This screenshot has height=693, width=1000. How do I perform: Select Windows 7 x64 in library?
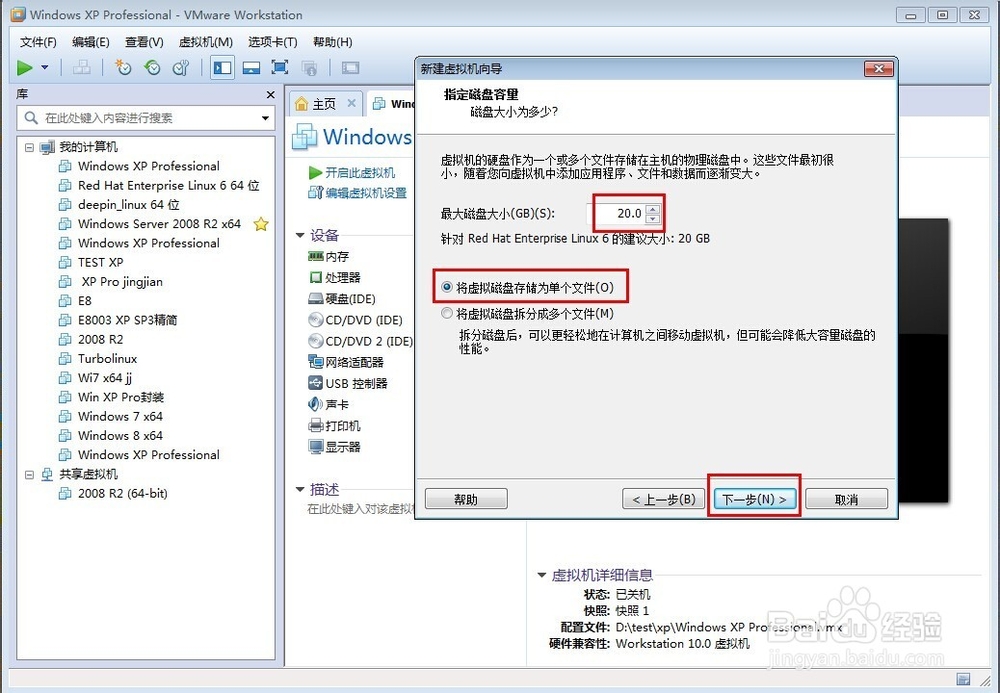[120, 416]
